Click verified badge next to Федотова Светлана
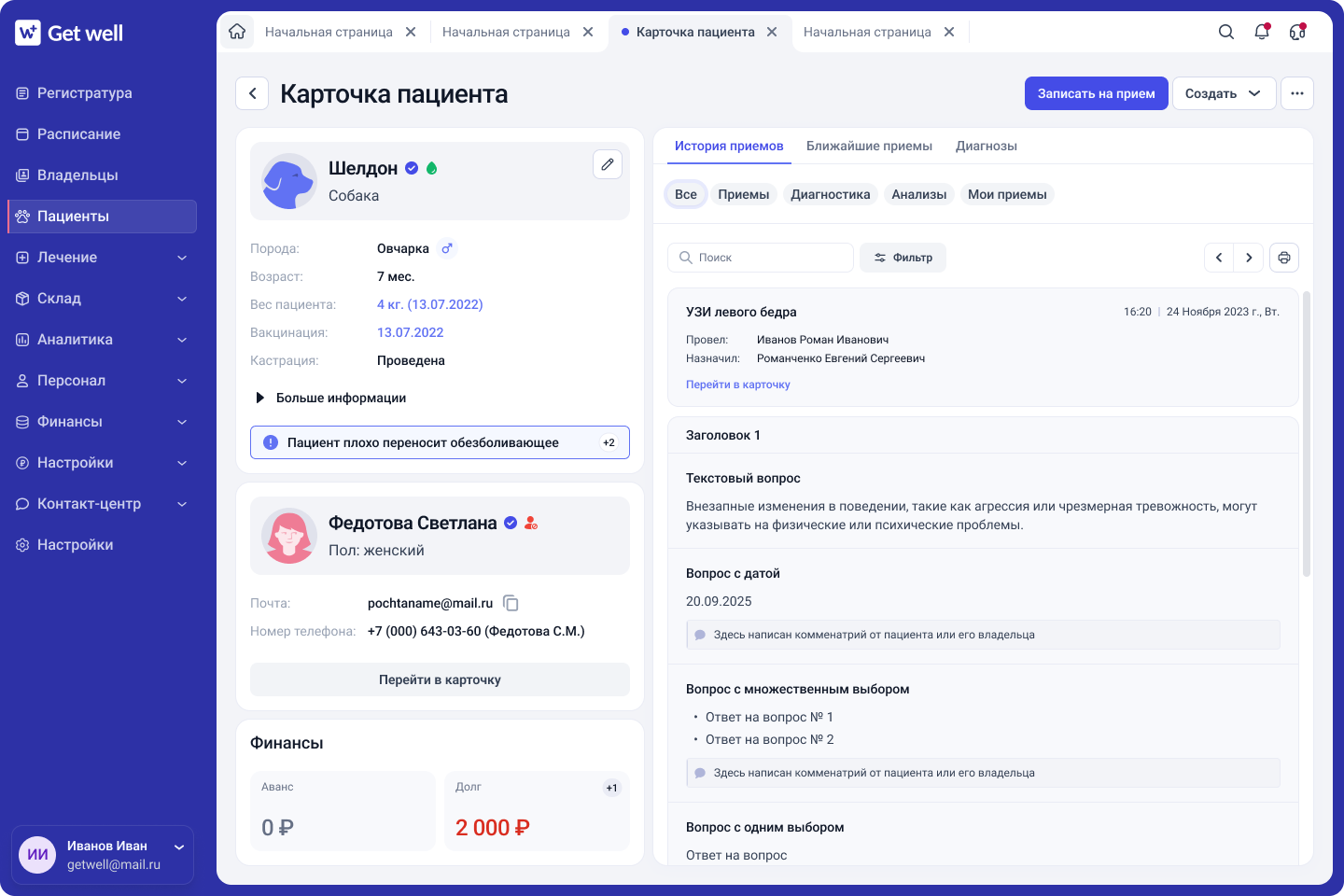 pyautogui.click(x=511, y=523)
